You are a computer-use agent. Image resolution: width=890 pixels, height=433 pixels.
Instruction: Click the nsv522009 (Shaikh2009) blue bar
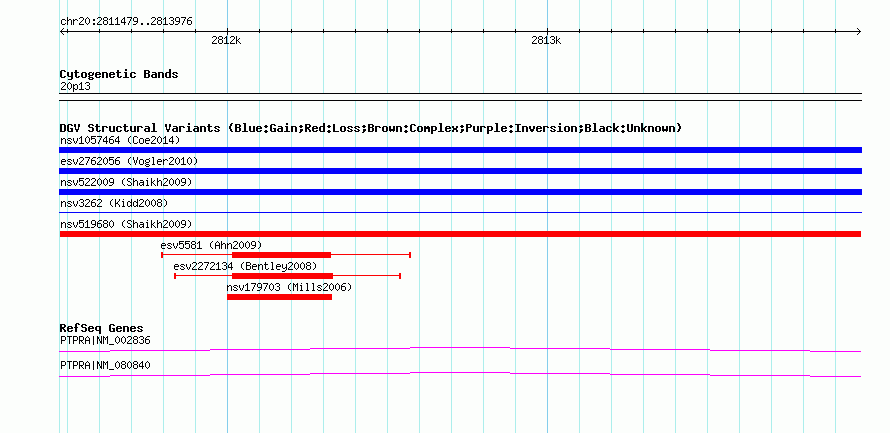[x=460, y=192]
